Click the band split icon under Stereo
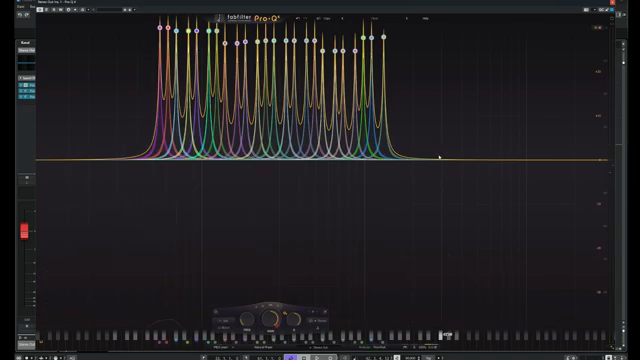The height and width of the screenshot is (360, 640). pyautogui.click(x=318, y=328)
